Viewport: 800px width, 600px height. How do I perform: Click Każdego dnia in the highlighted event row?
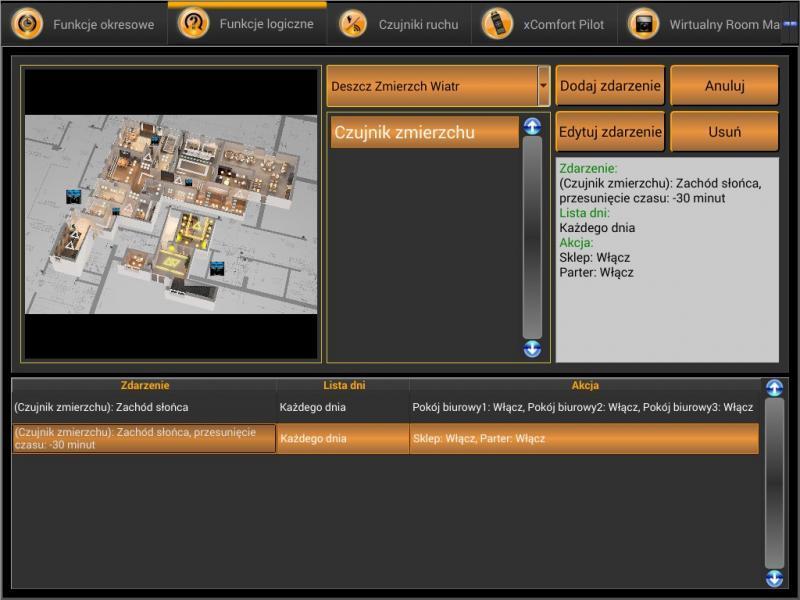(x=313, y=438)
